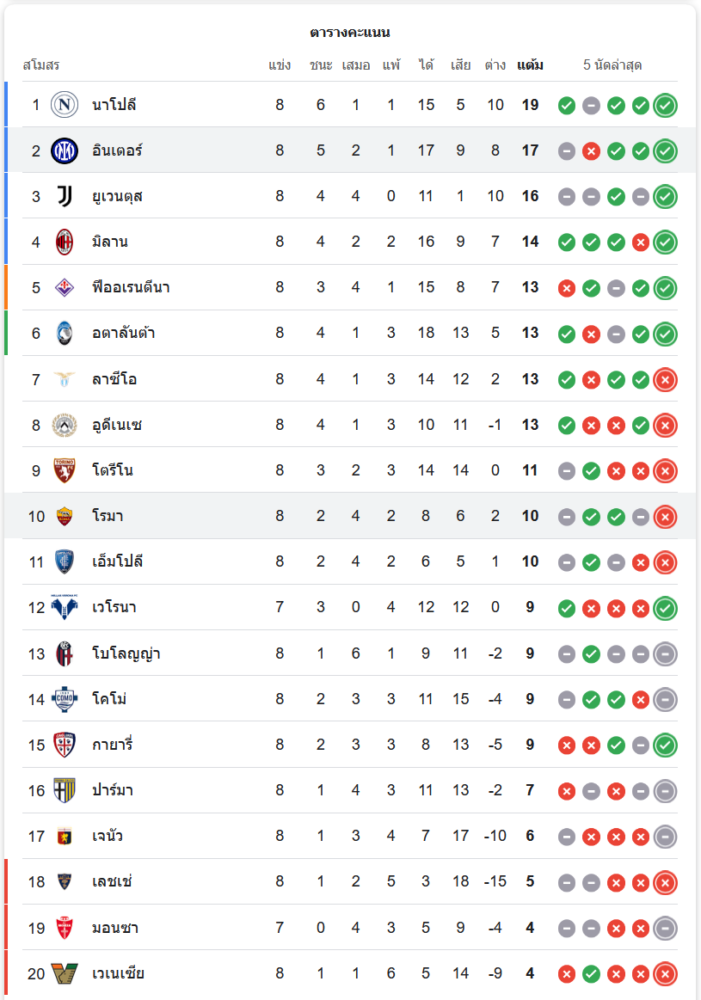Click the Napoli club logo
Image resolution: width=701 pixels, height=1000 pixels.
pyautogui.click(x=64, y=105)
